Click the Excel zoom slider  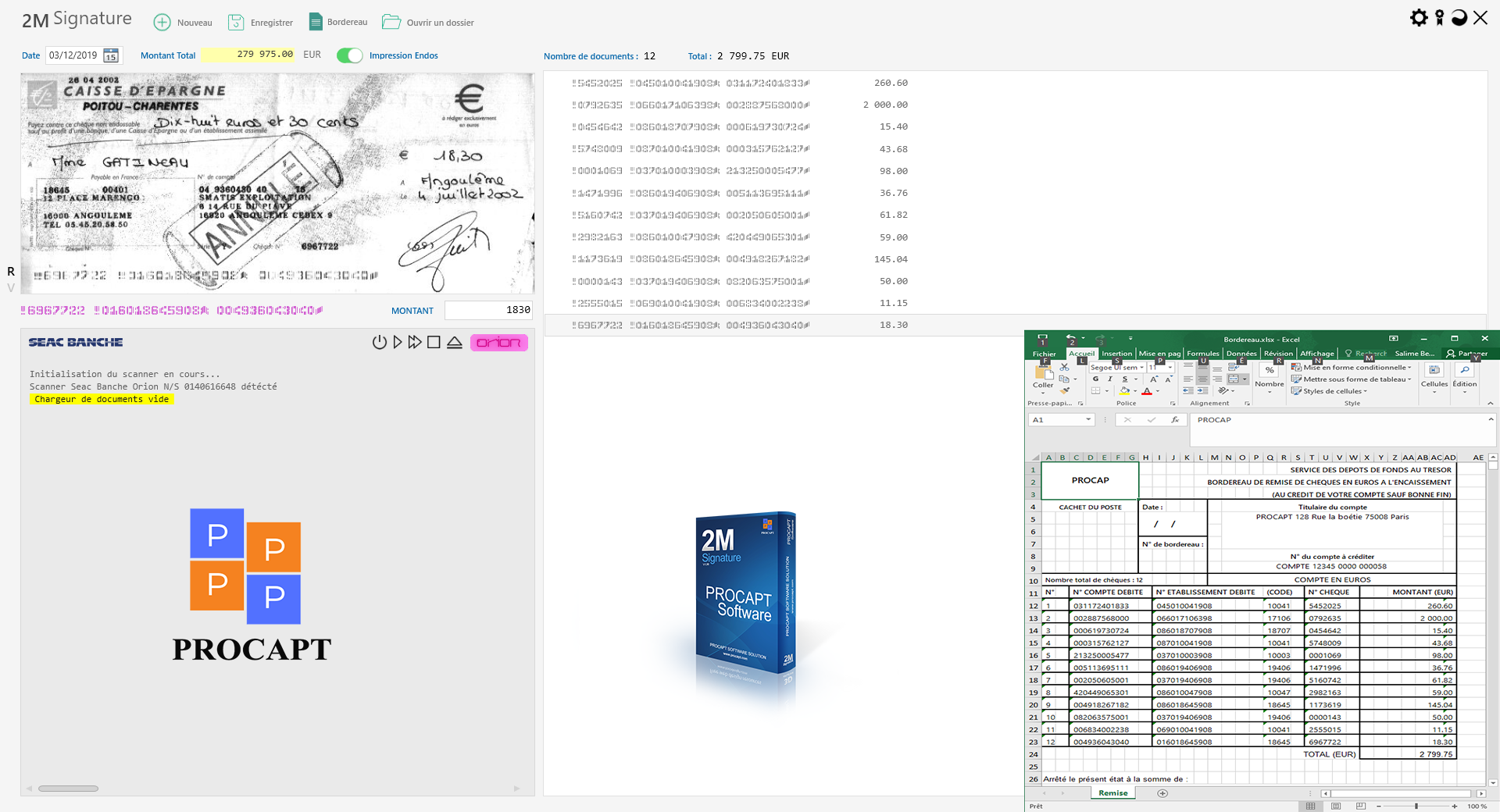1416,806
